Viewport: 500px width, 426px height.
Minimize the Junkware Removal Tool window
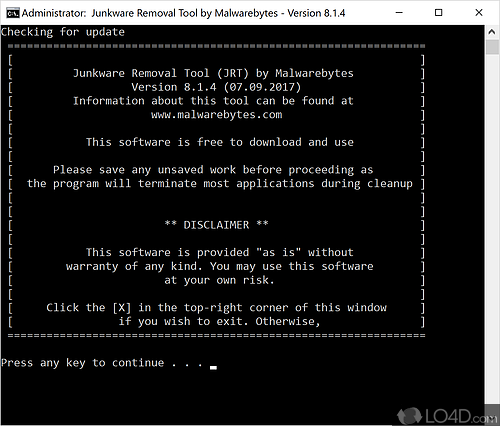399,13
